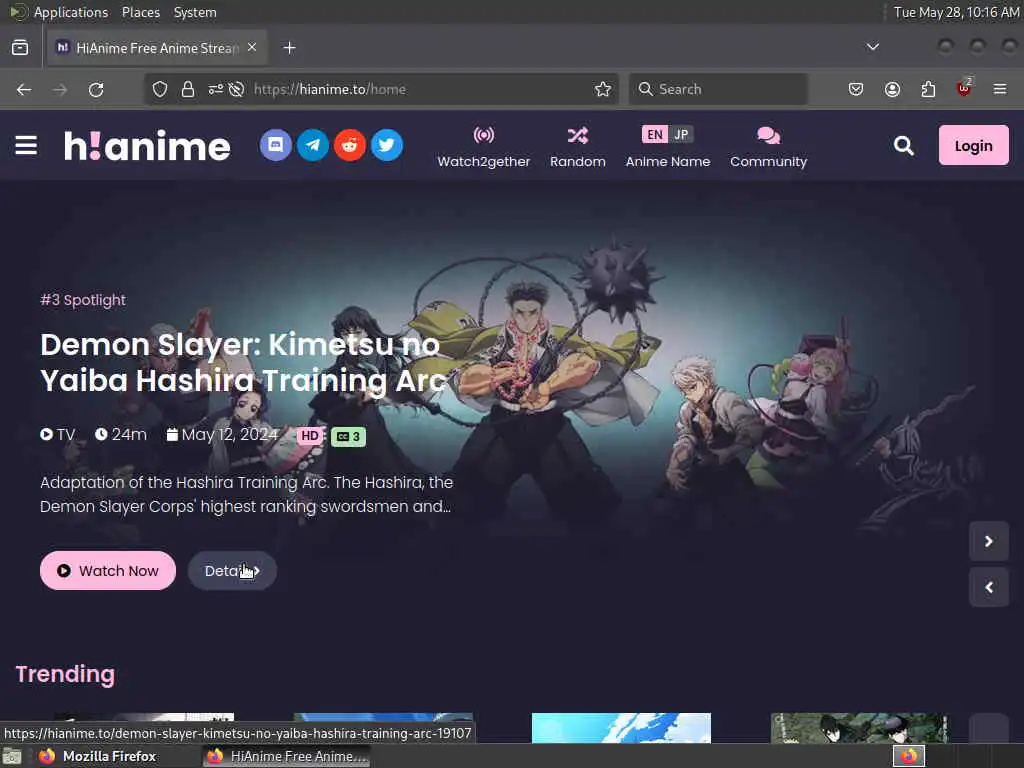Open uBlock Origin extension icon

(964, 89)
